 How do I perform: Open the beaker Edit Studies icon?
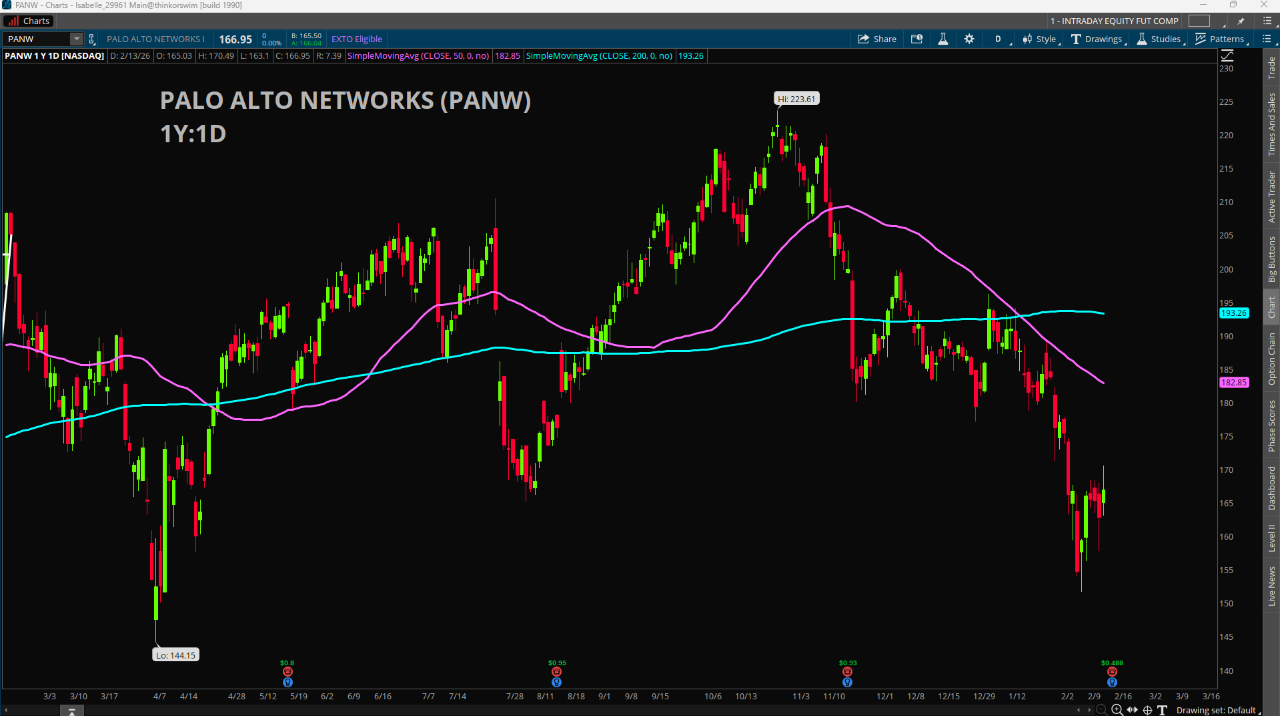coord(942,39)
